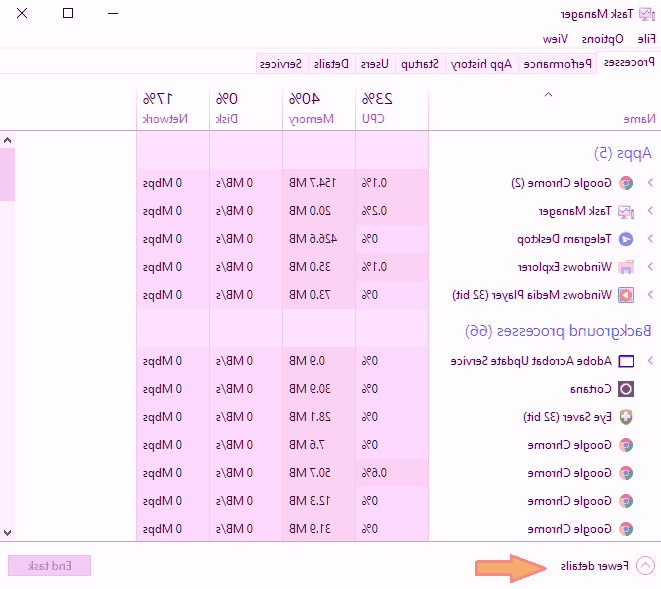Click the Google Chrome app icon
Screen dimensions: 661x589
[x=626, y=183]
